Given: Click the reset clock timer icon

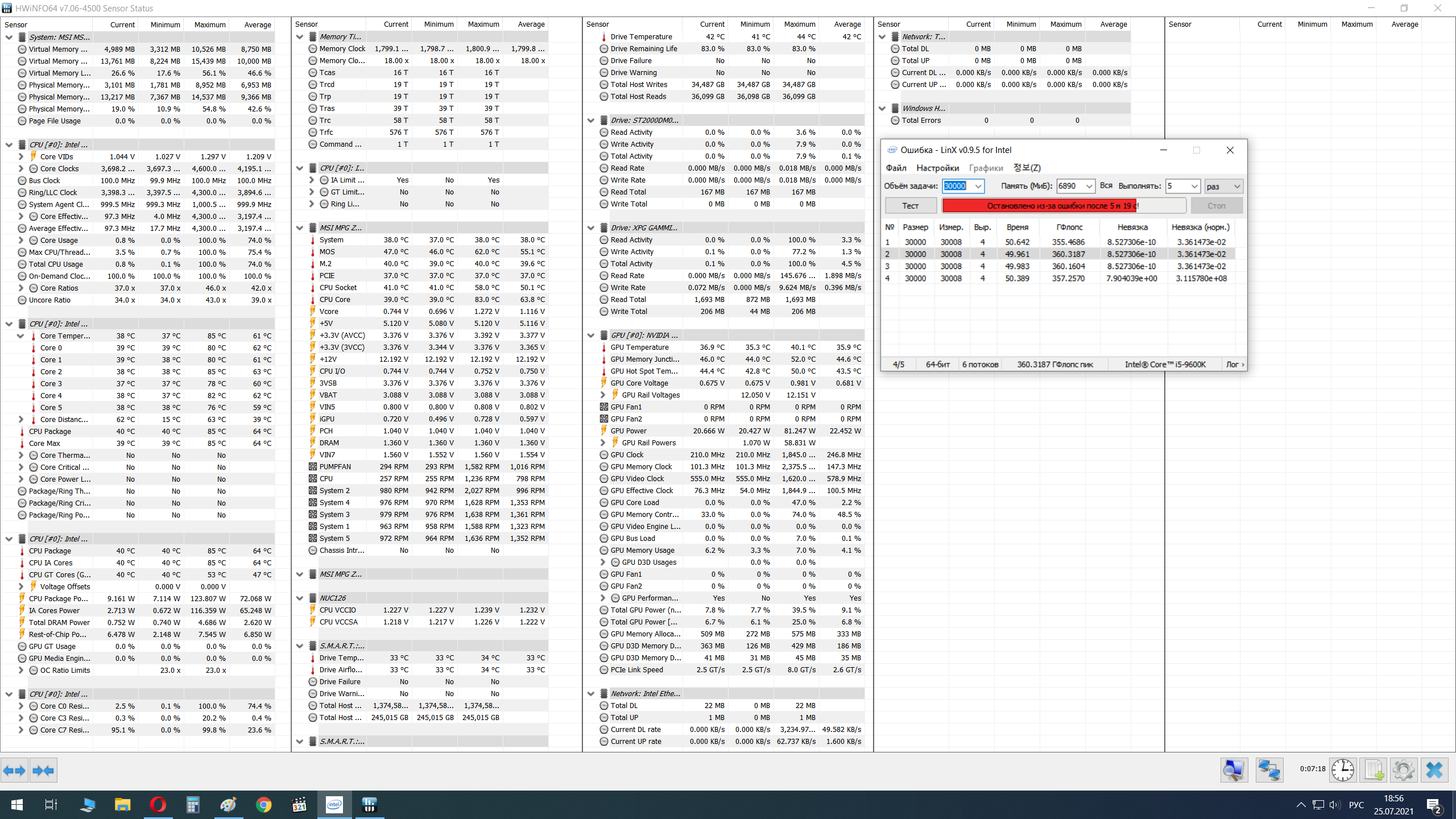Looking at the screenshot, I should pyautogui.click(x=1343, y=771).
